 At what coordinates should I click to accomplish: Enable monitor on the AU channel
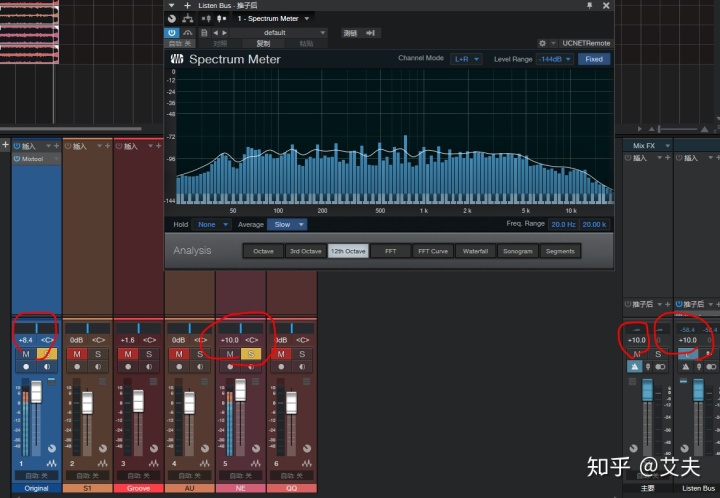pos(200,367)
